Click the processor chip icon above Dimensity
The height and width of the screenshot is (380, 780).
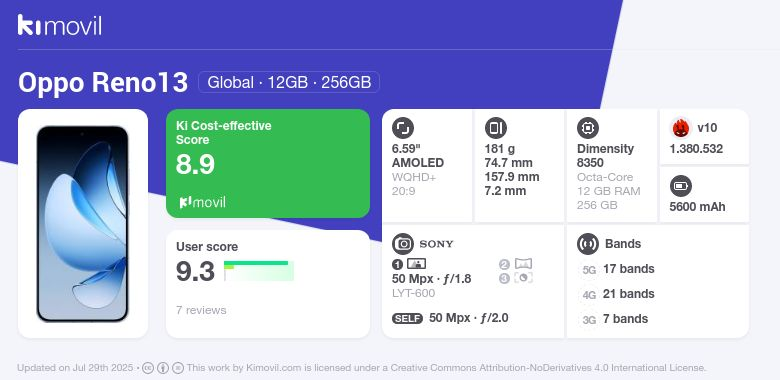click(x=588, y=128)
